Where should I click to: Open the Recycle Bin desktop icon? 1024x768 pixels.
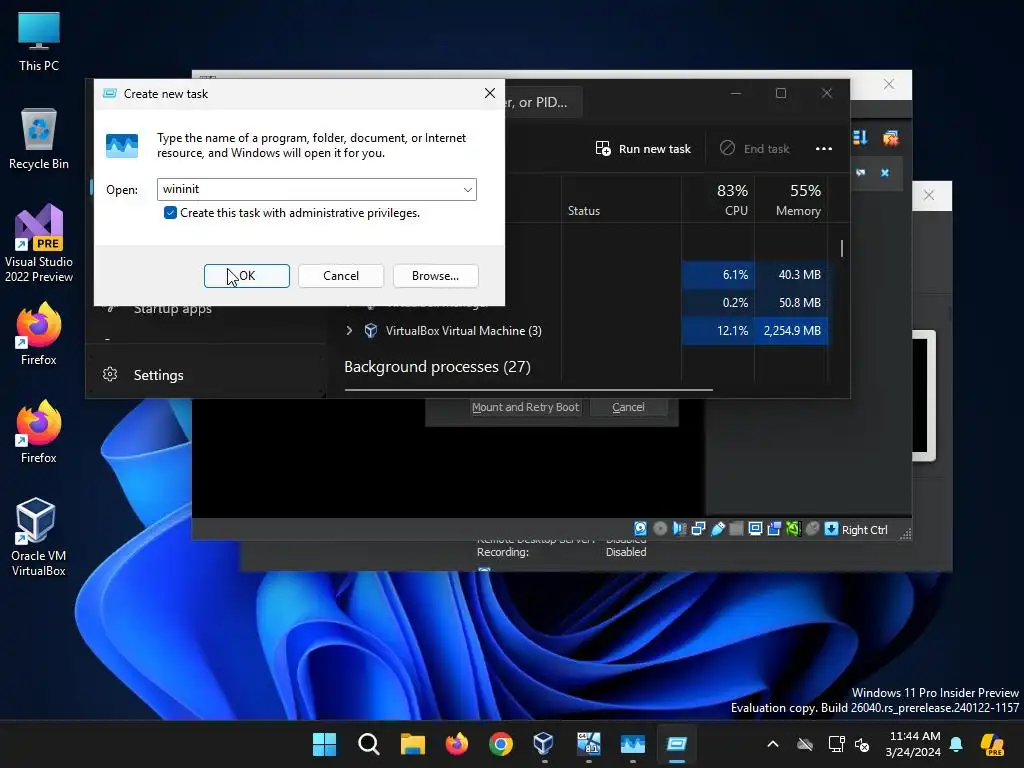(39, 139)
